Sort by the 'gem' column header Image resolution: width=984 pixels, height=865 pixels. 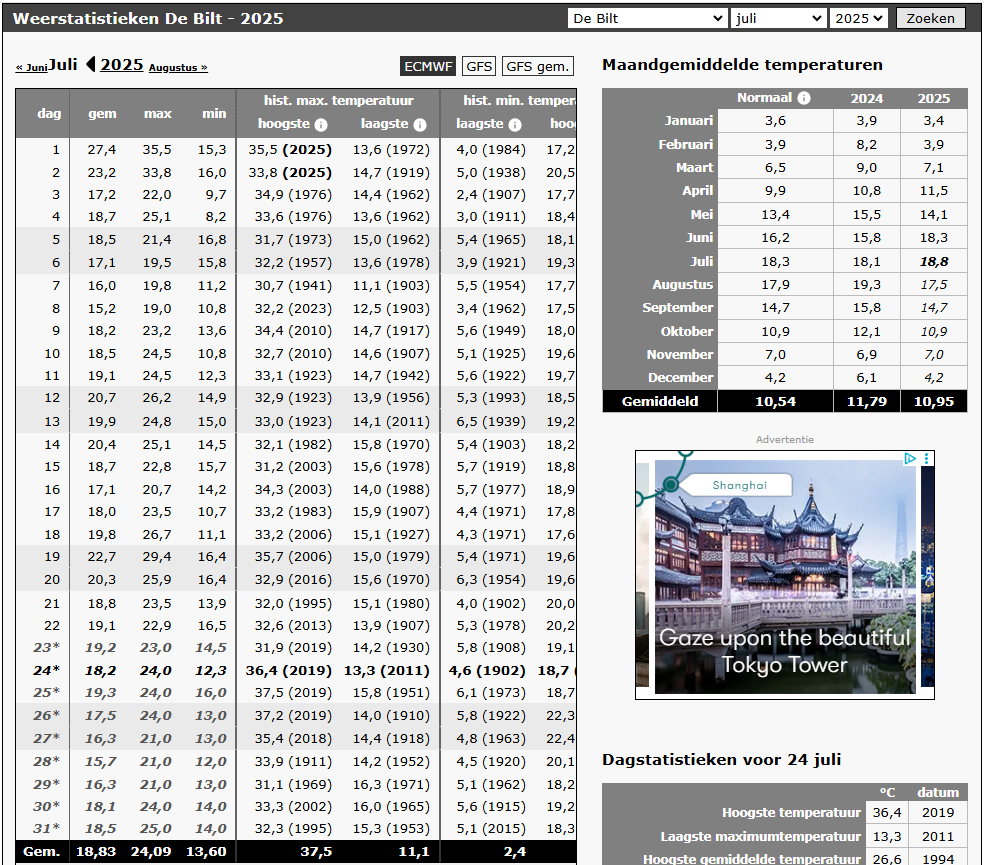[102, 113]
